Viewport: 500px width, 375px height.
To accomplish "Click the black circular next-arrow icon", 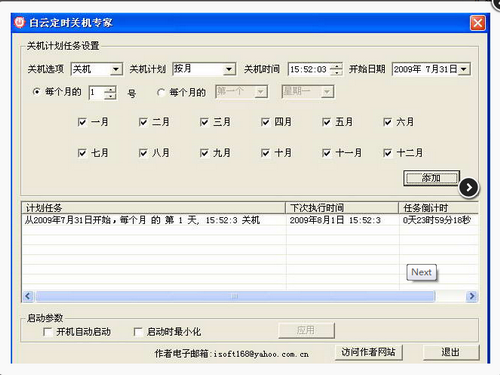I will click(469, 188).
